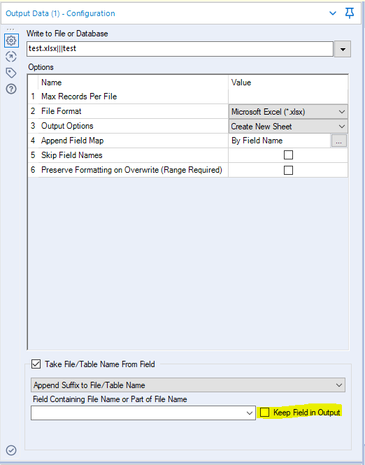Open the Write to File dropdown arrow
The image size is (365, 465).
(342, 49)
